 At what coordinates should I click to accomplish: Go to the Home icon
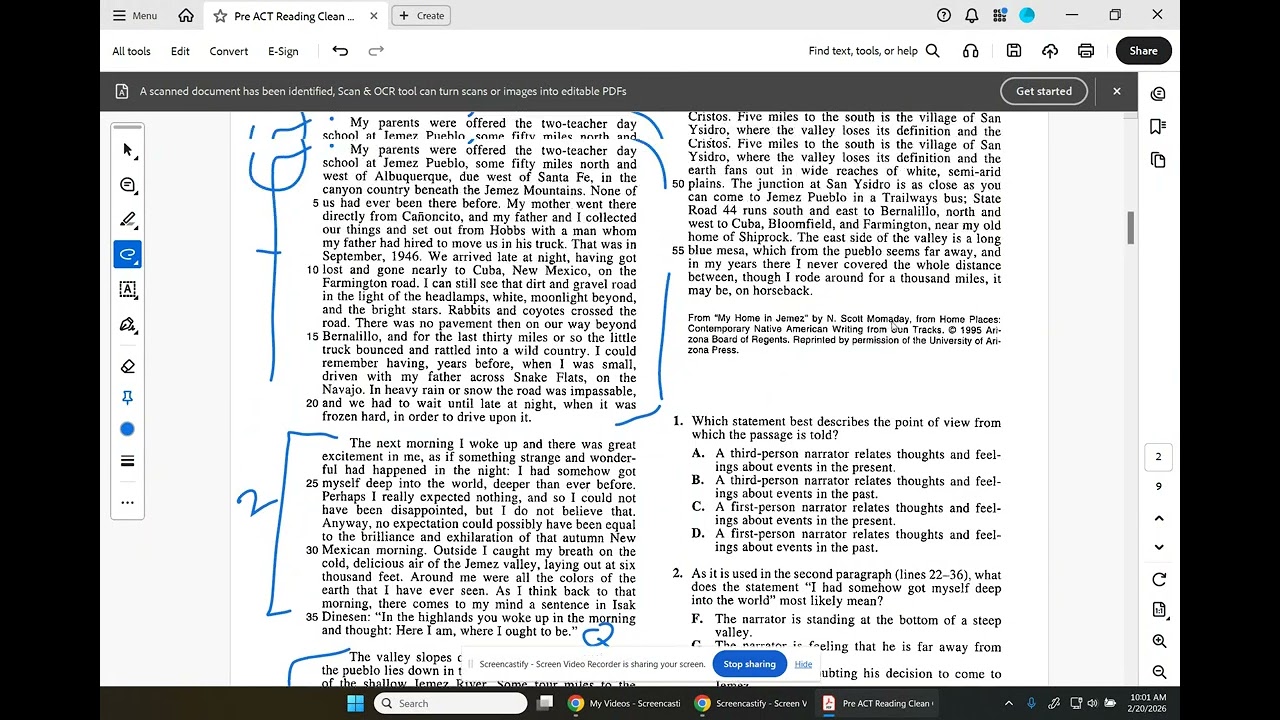point(186,15)
